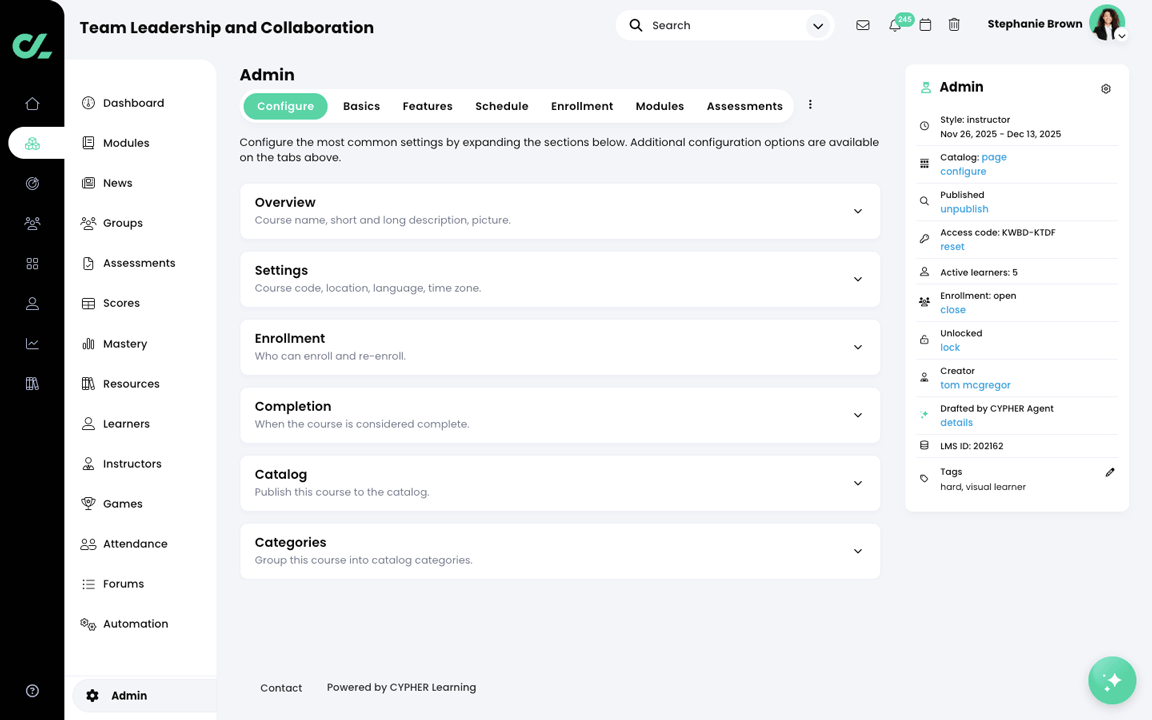The image size is (1152, 720).
Task: Switch to the Assessments tab
Action: (x=745, y=107)
